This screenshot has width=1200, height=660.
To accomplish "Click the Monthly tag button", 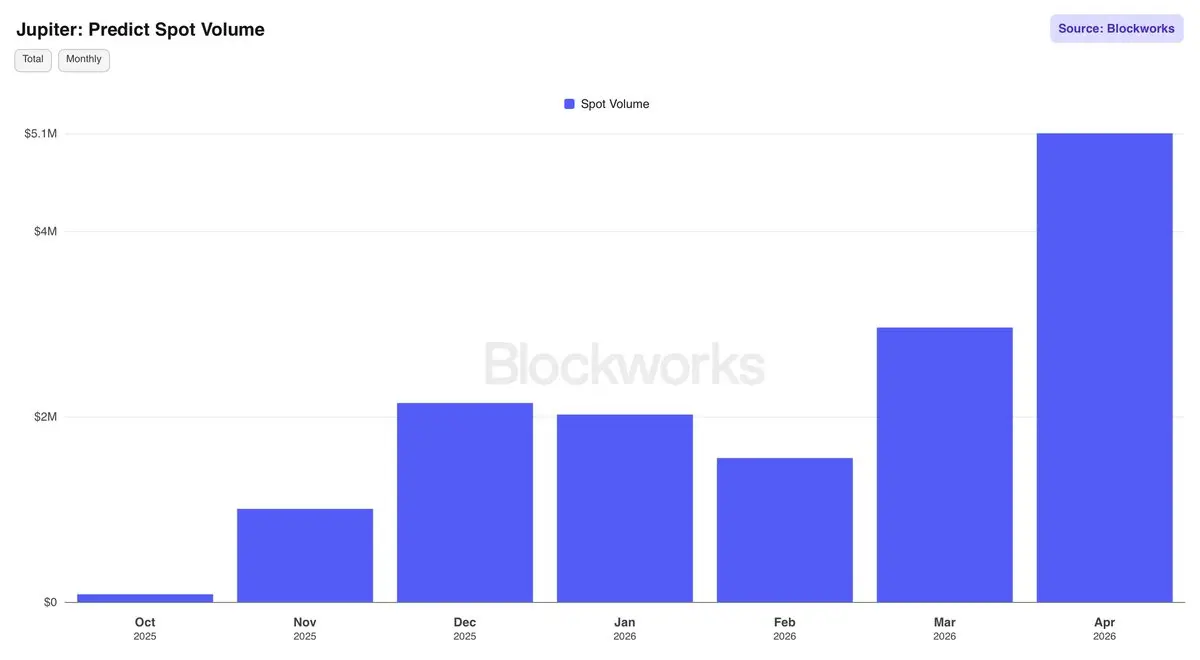I will (x=84, y=60).
